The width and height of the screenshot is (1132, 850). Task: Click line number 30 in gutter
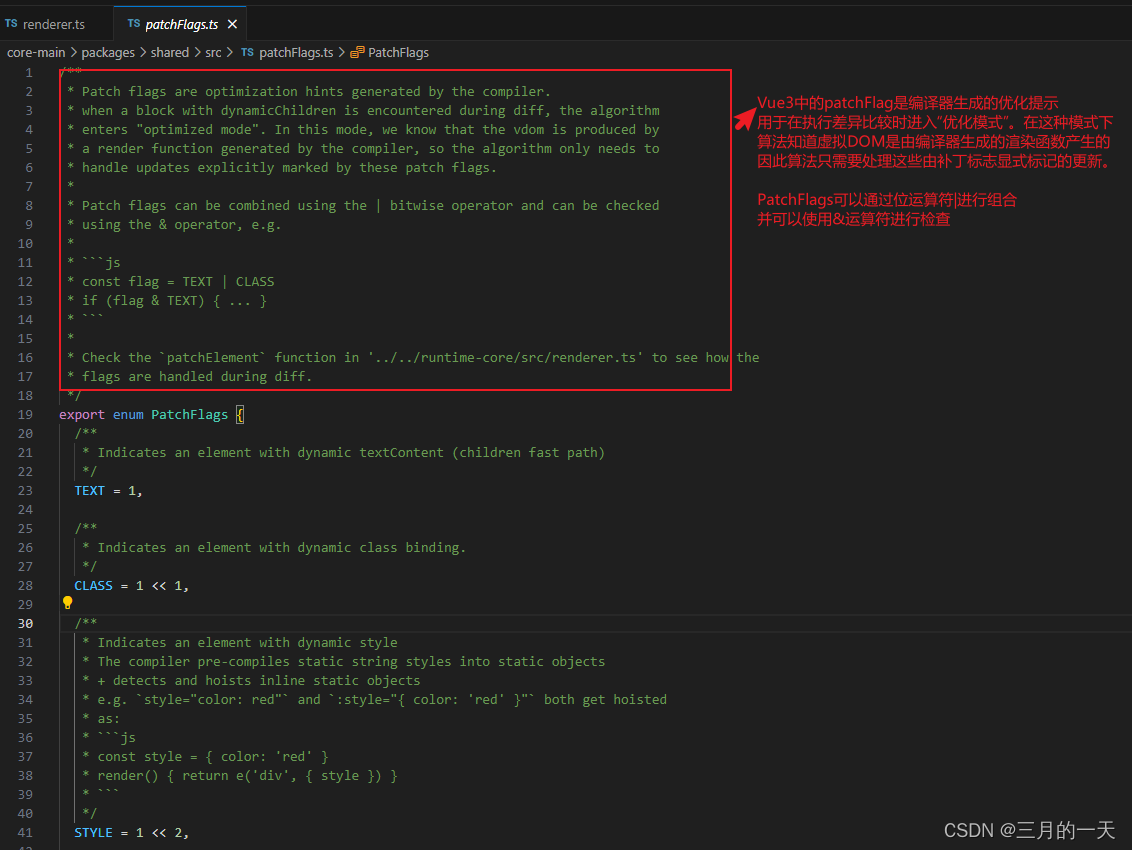coord(25,623)
